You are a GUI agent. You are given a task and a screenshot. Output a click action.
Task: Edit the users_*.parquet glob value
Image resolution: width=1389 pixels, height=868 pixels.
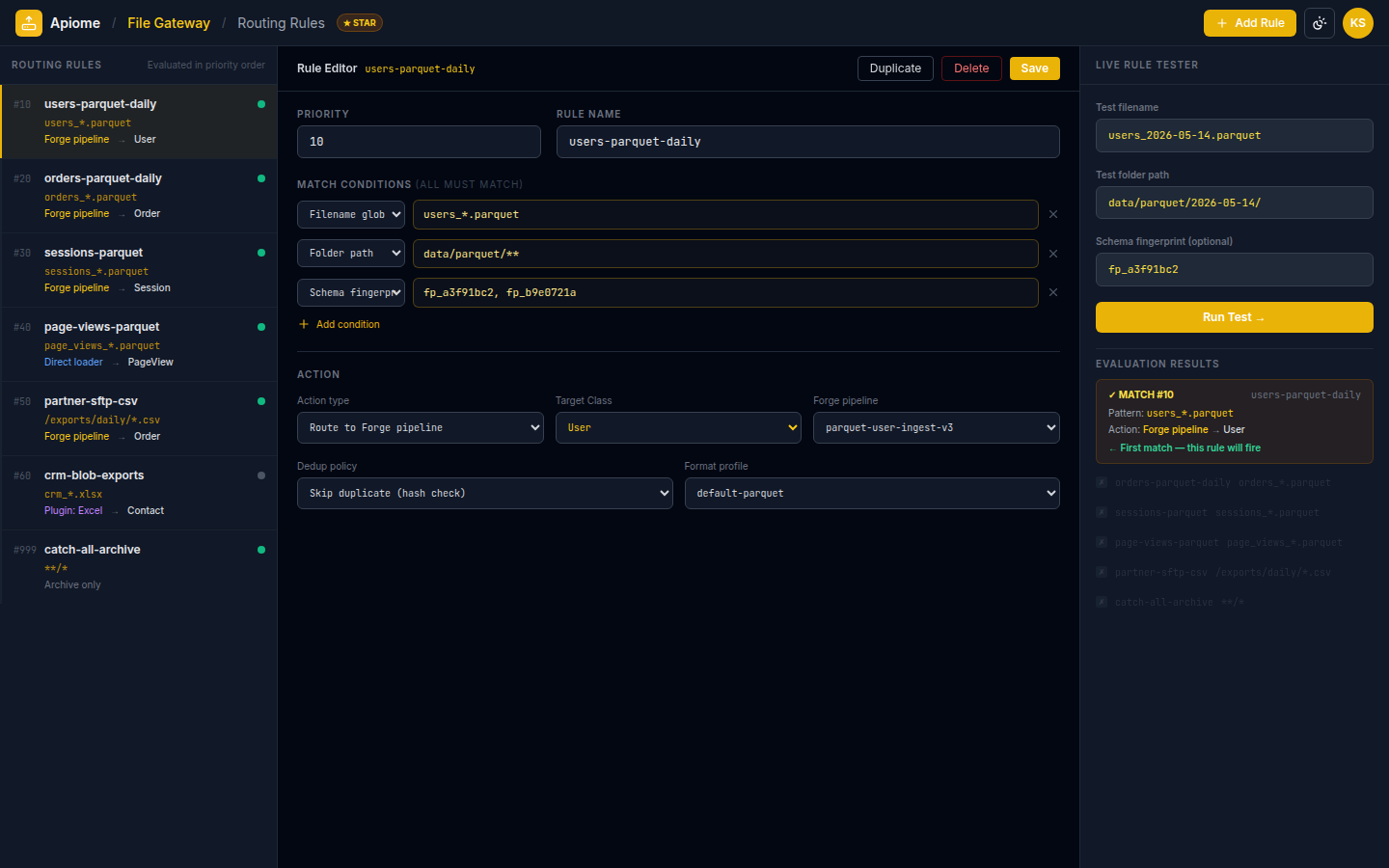click(x=725, y=214)
